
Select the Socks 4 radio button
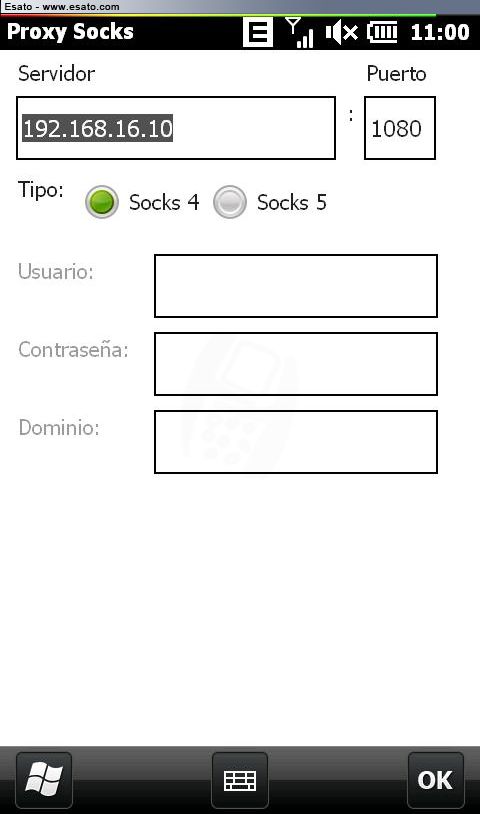coord(102,201)
